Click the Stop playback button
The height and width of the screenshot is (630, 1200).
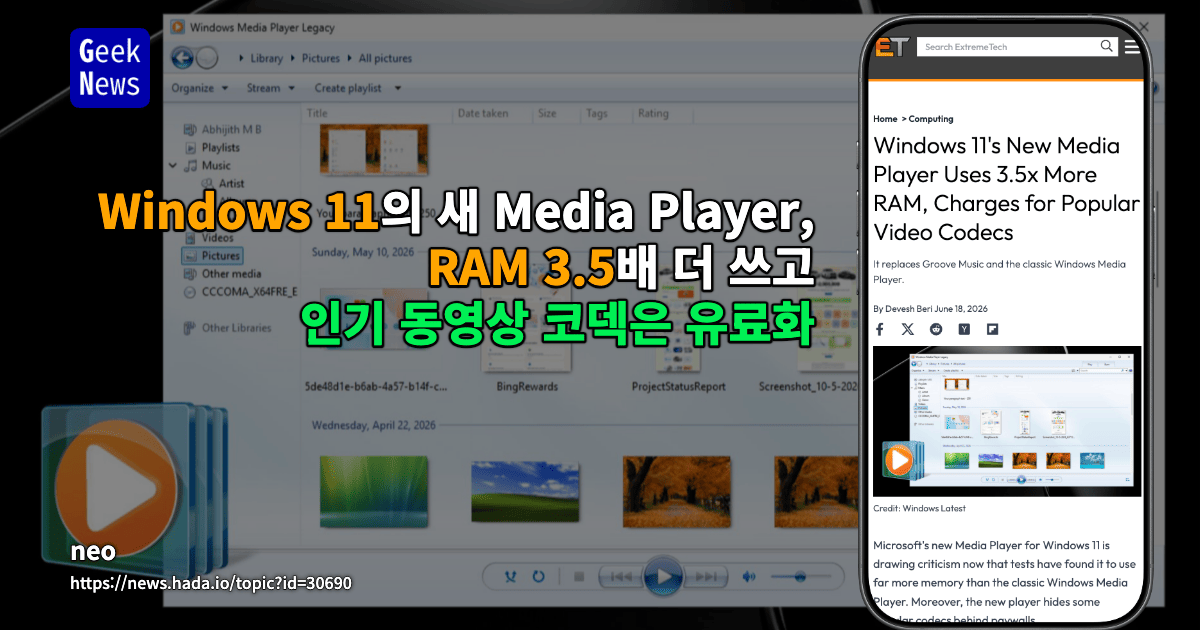578,577
